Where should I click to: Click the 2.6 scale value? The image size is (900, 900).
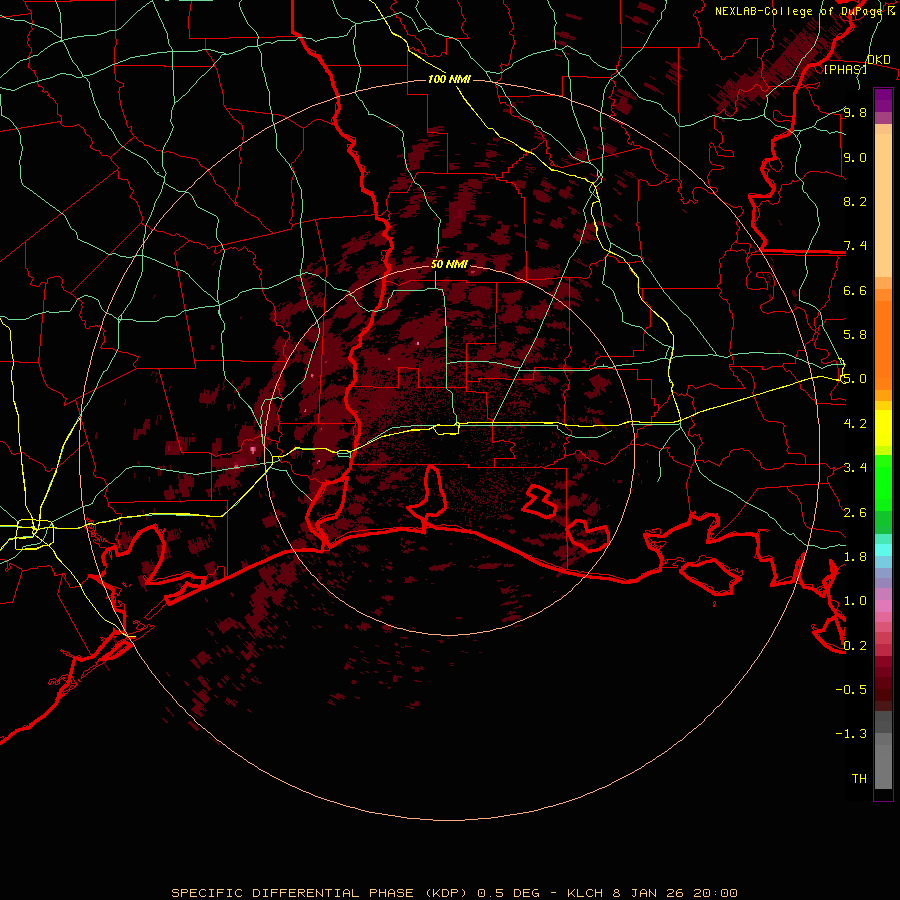pyautogui.click(x=855, y=513)
